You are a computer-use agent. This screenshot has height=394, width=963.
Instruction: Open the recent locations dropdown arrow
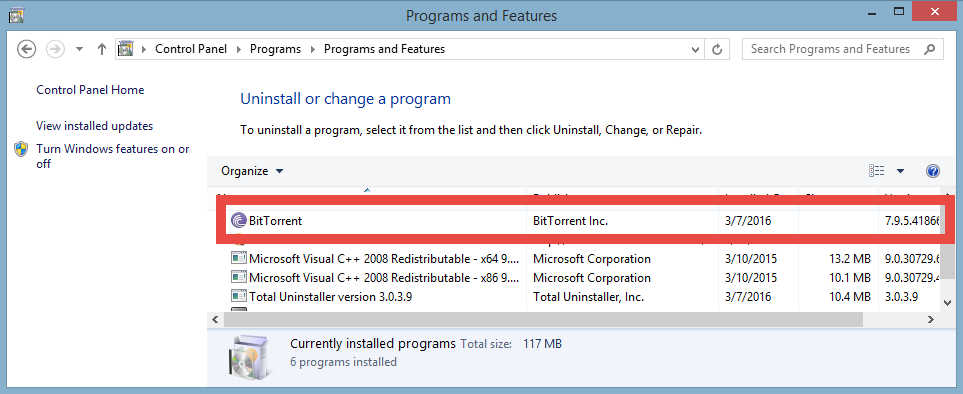(79, 49)
